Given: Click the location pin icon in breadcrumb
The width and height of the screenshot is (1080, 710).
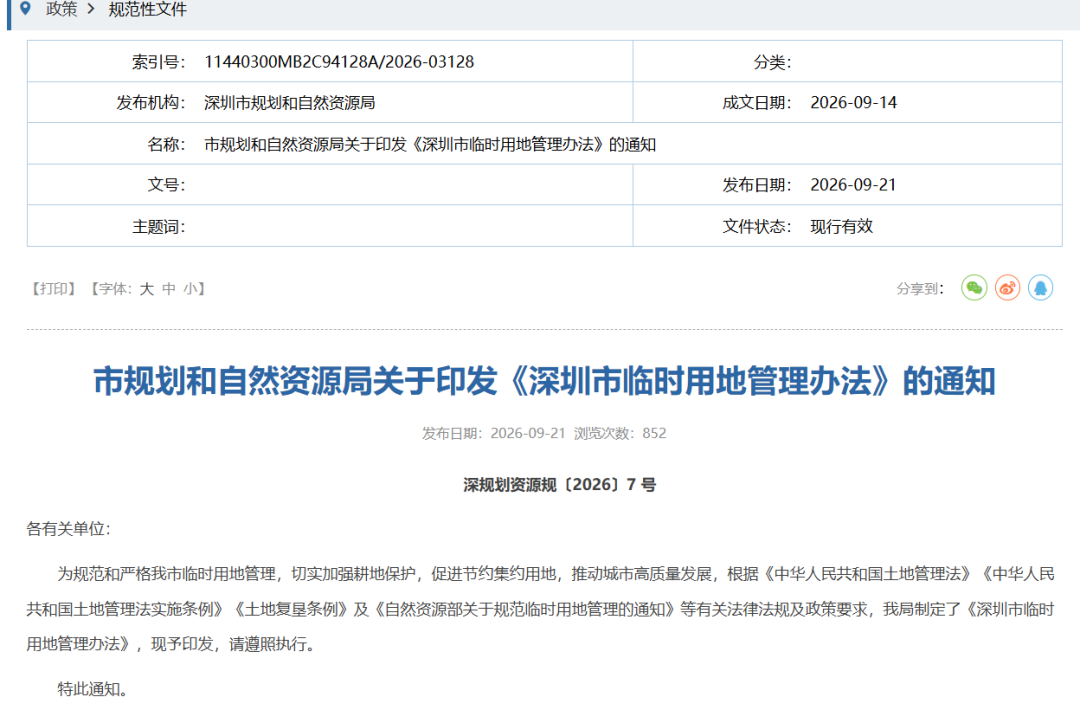Looking at the screenshot, I should [25, 9].
